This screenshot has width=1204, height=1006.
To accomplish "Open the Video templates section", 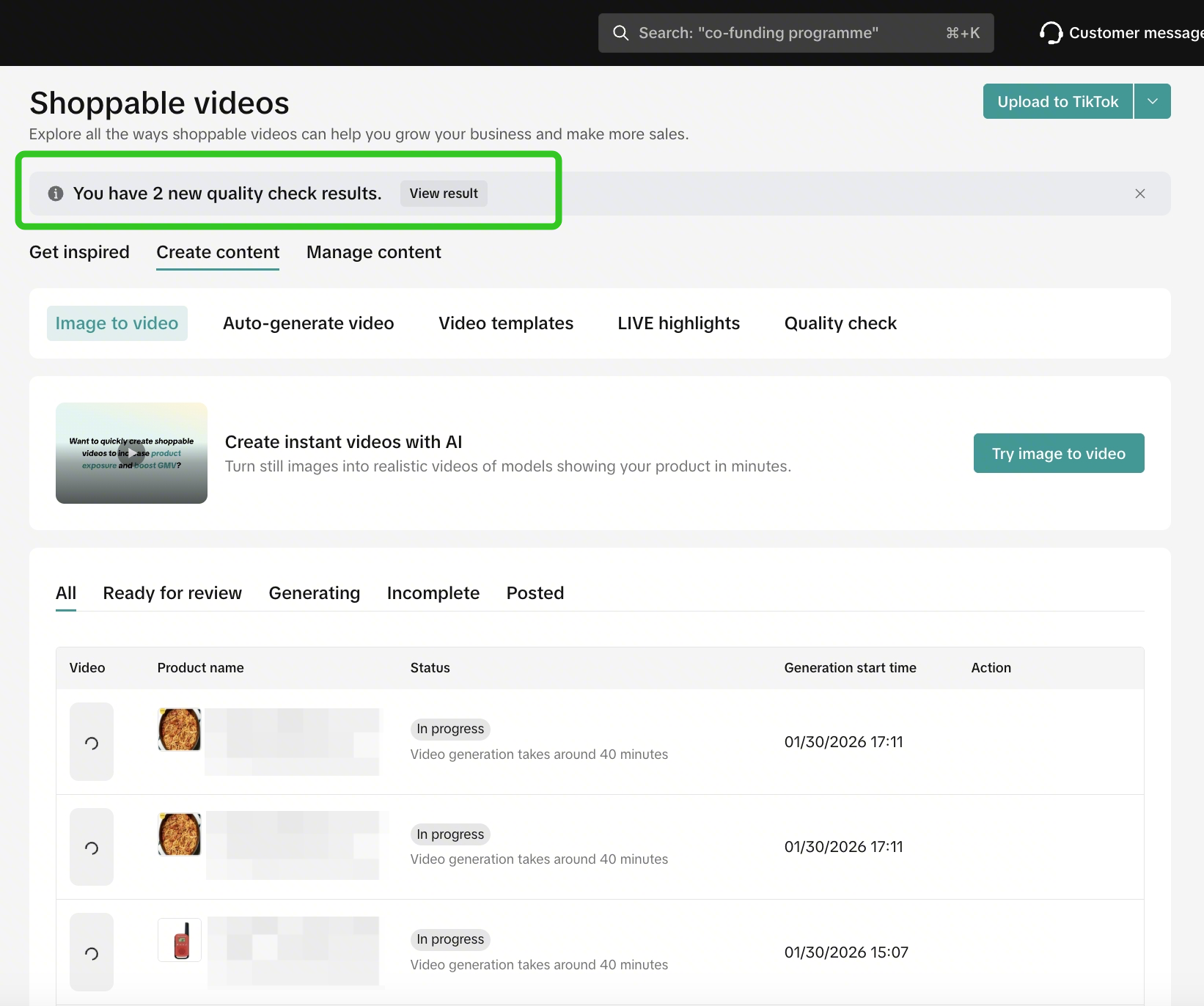I will pyautogui.click(x=505, y=323).
